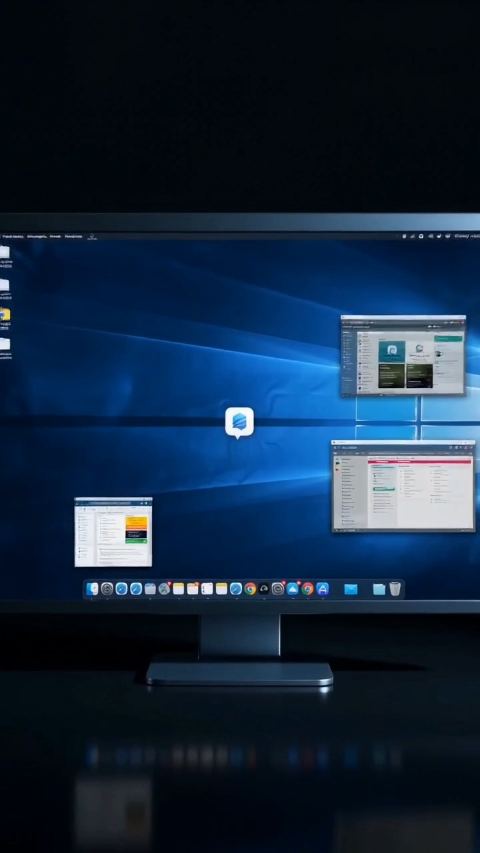Launch Chrome left of the black dock icon
The height and width of the screenshot is (853, 480).
[x=250, y=589]
